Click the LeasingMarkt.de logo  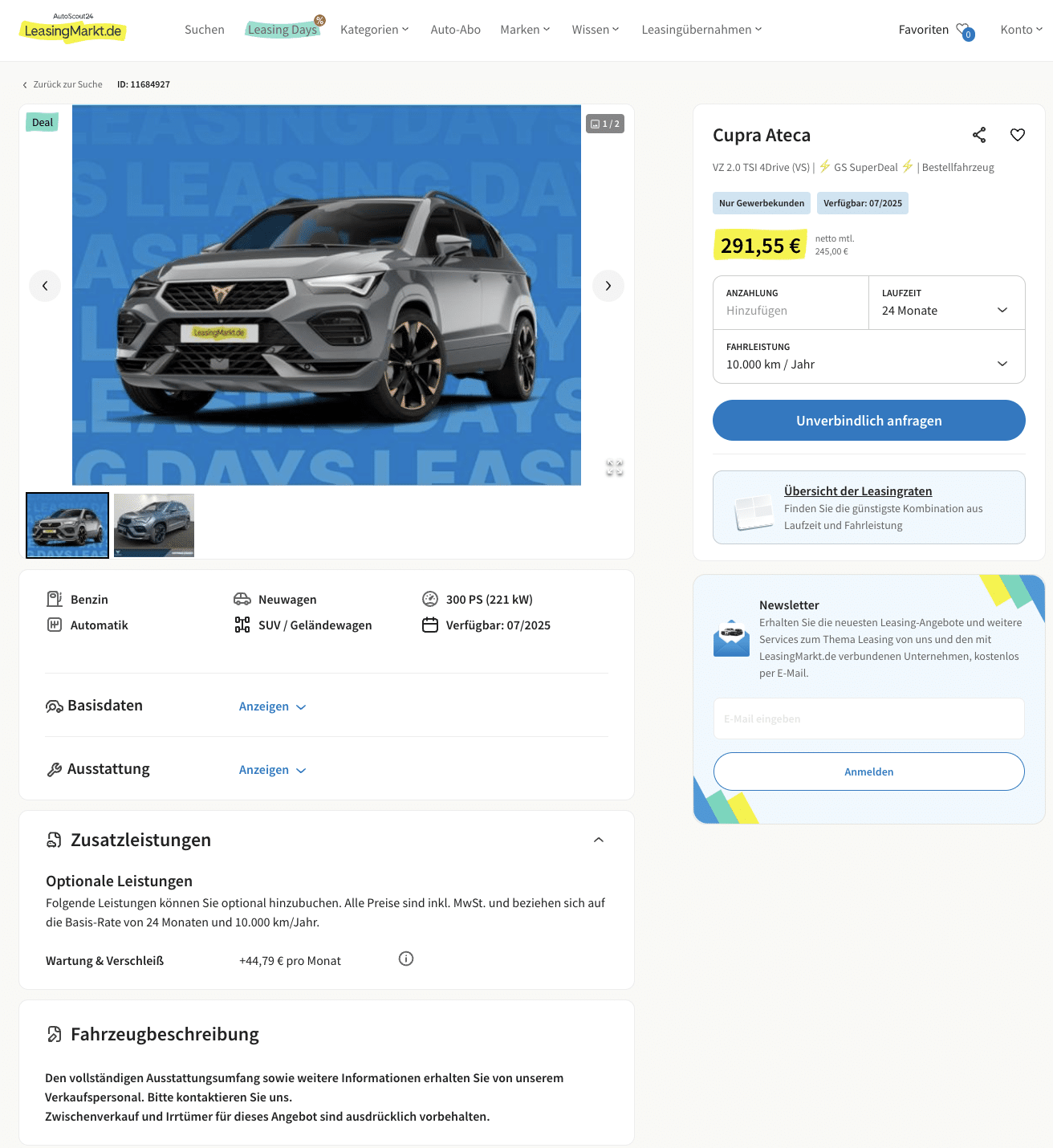(x=73, y=29)
